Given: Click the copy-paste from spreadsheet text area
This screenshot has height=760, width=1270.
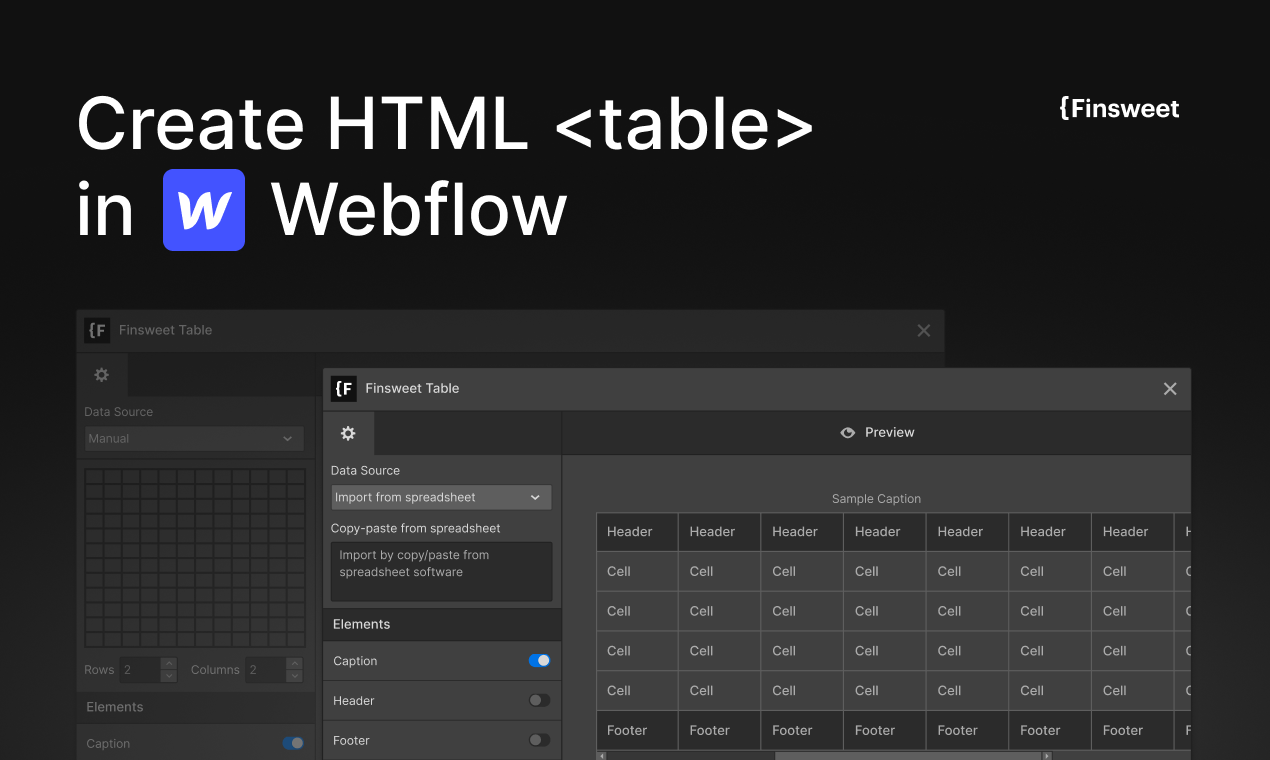Looking at the screenshot, I should tap(441, 572).
